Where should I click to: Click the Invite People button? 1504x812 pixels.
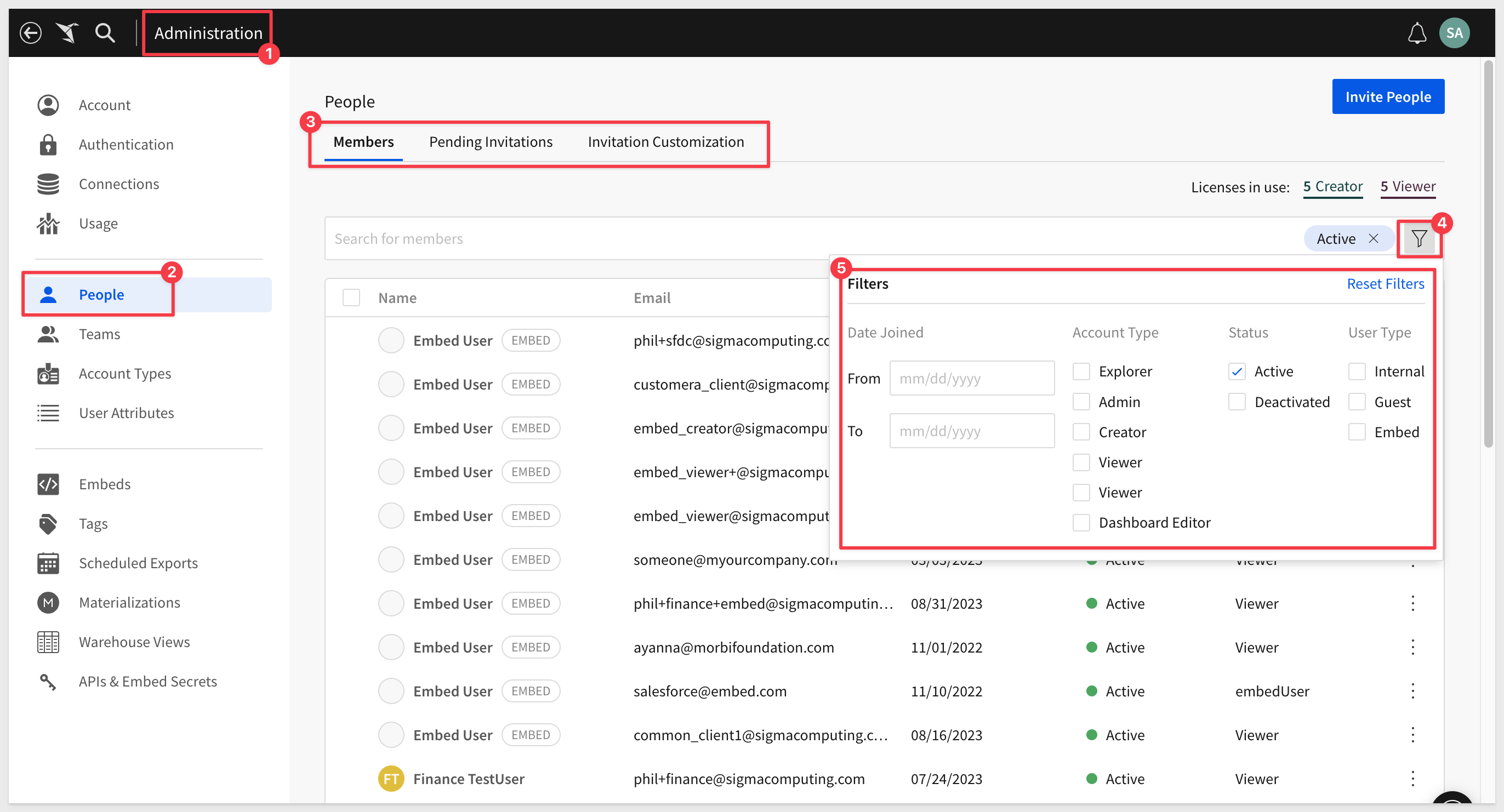click(x=1388, y=96)
